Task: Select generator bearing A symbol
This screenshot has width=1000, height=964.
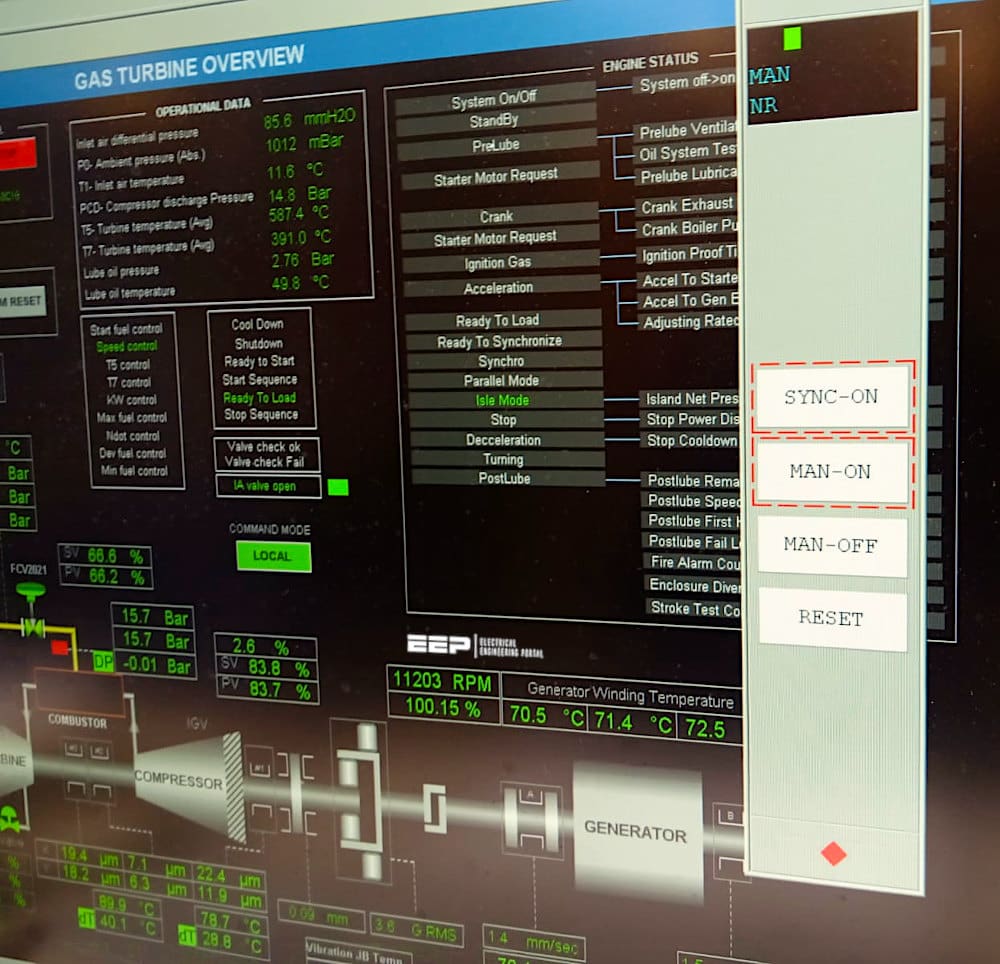Action: [x=531, y=819]
